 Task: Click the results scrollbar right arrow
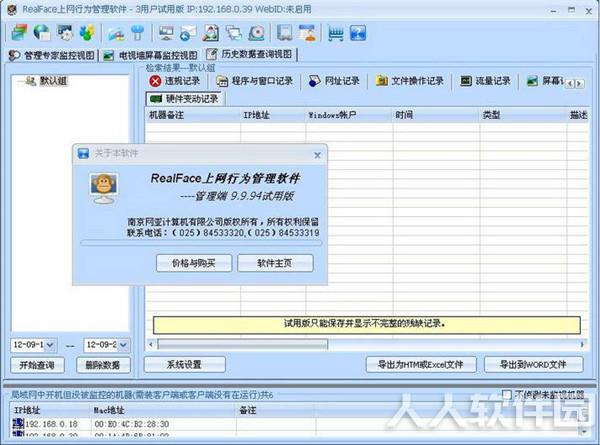(x=581, y=344)
